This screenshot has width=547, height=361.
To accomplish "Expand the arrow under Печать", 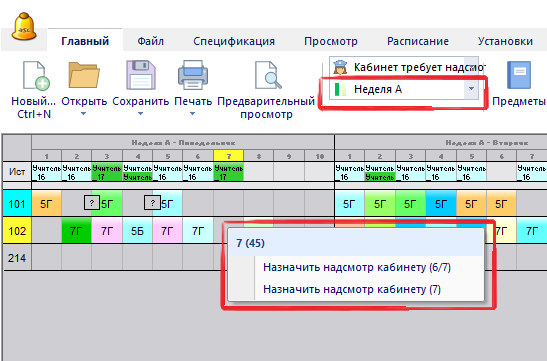I will [x=192, y=114].
